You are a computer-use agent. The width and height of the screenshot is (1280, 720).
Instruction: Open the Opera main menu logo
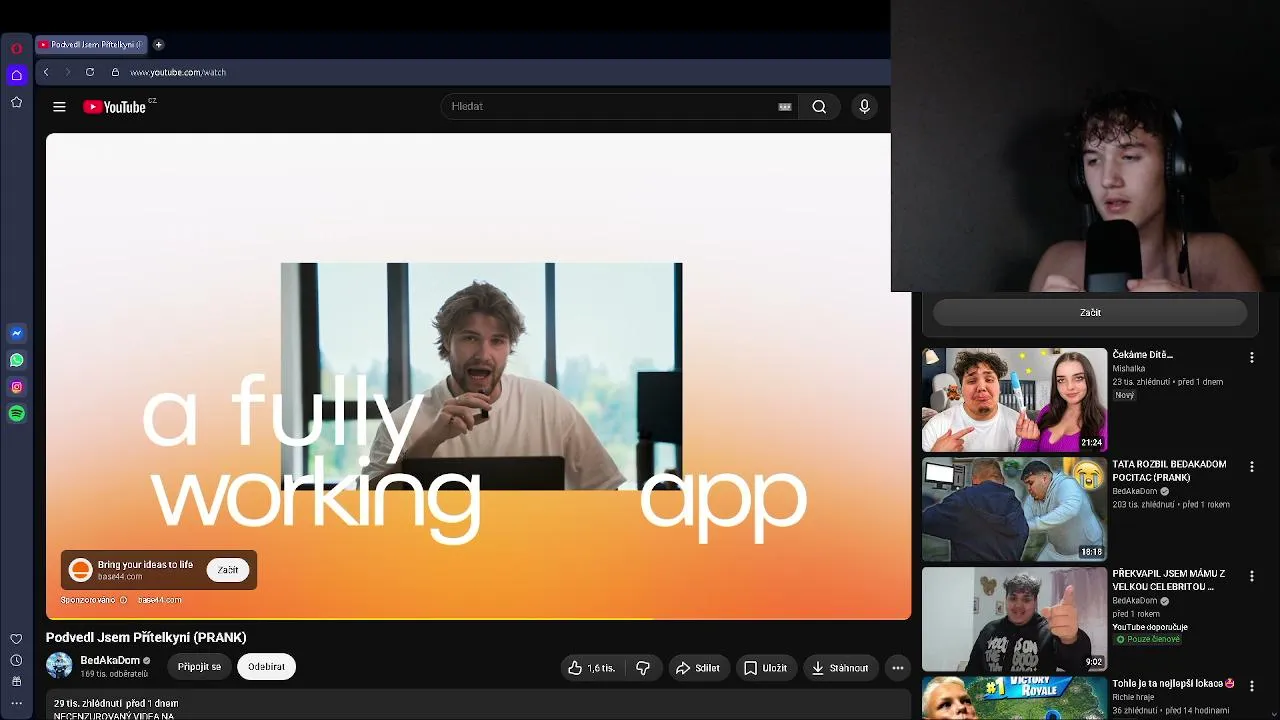(x=16, y=48)
